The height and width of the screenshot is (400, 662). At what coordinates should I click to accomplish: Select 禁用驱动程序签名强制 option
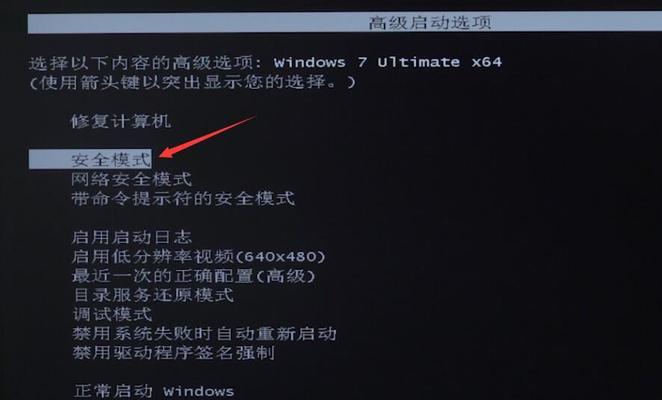(174, 352)
